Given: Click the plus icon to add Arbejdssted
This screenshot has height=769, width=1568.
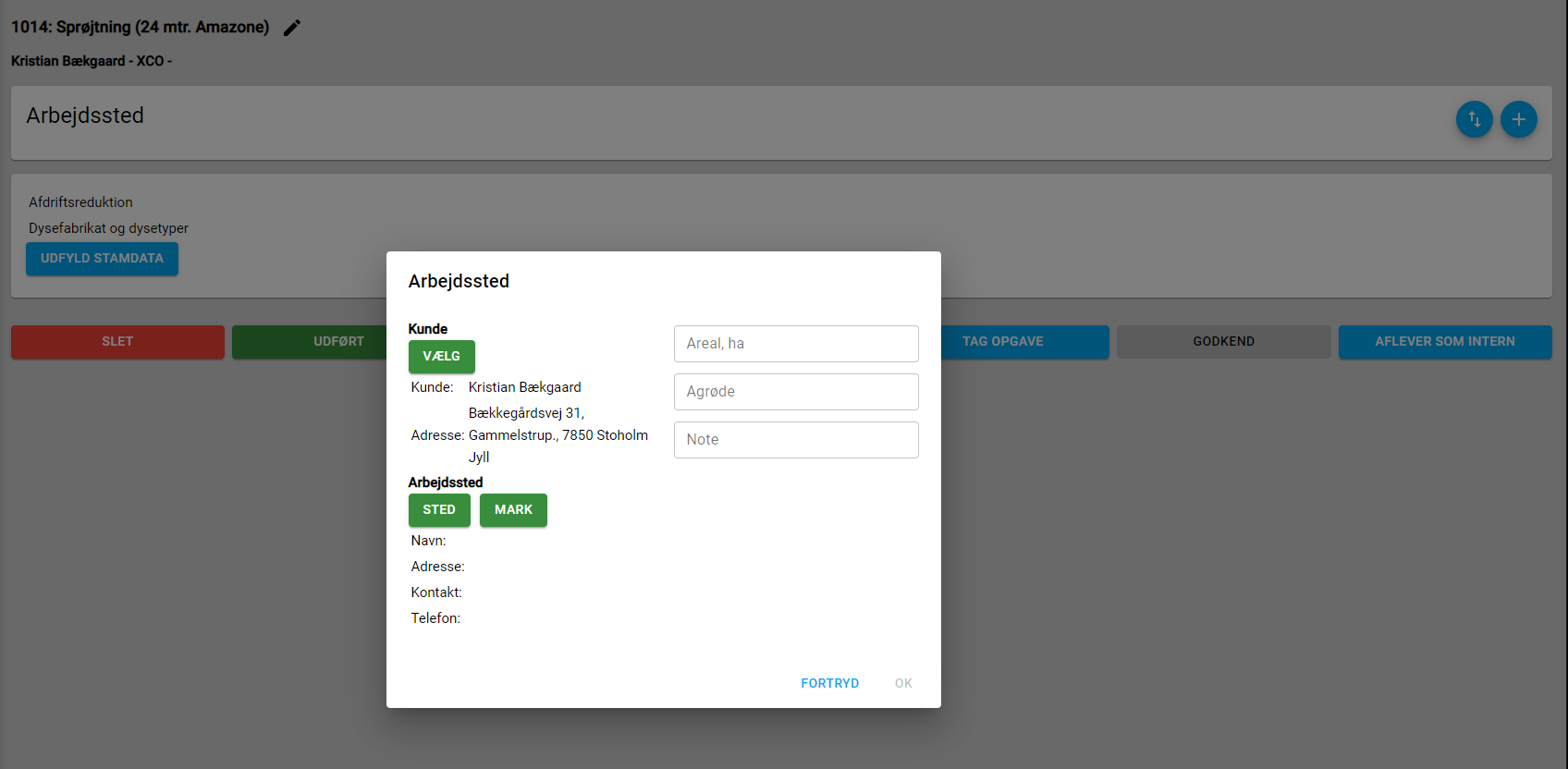Looking at the screenshot, I should [x=1518, y=119].
